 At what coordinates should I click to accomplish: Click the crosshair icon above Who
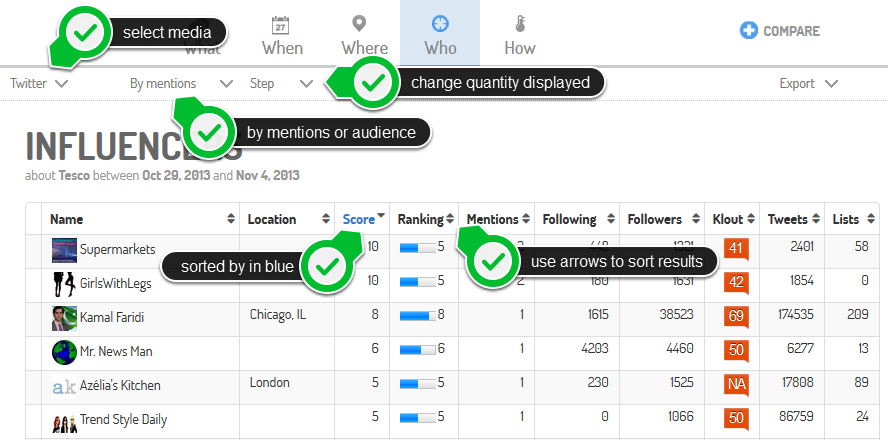tap(440, 24)
